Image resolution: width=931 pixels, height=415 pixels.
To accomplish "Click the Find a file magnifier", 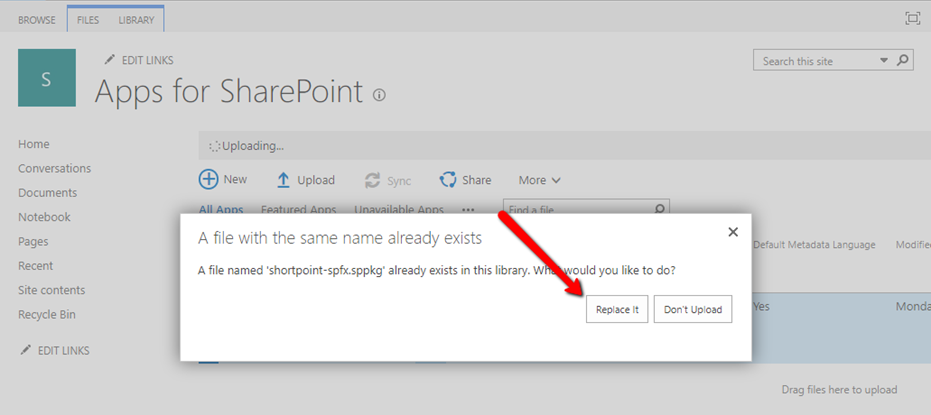I will (x=659, y=208).
